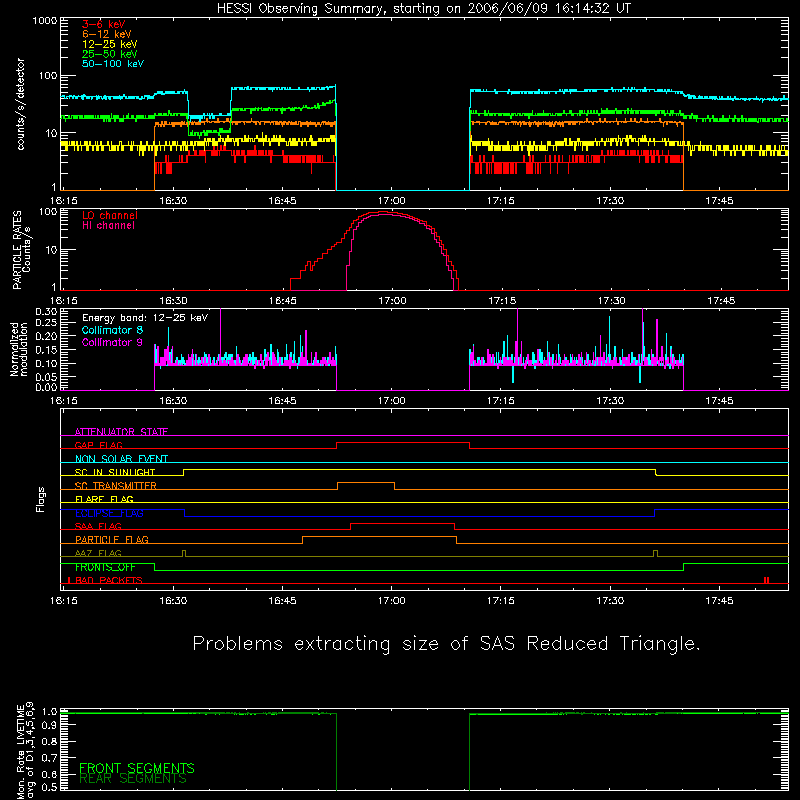Click the 50-100 keV legend entry
800x800 pixels.
coord(113,64)
